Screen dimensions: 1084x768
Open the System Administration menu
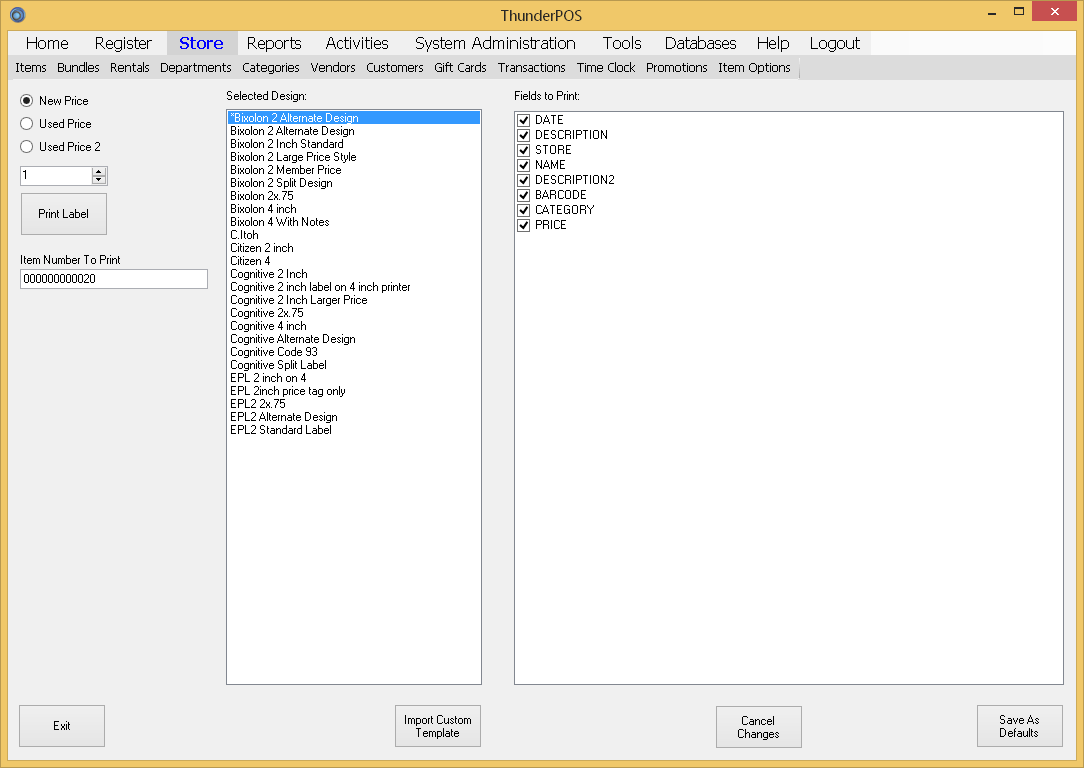(x=495, y=43)
